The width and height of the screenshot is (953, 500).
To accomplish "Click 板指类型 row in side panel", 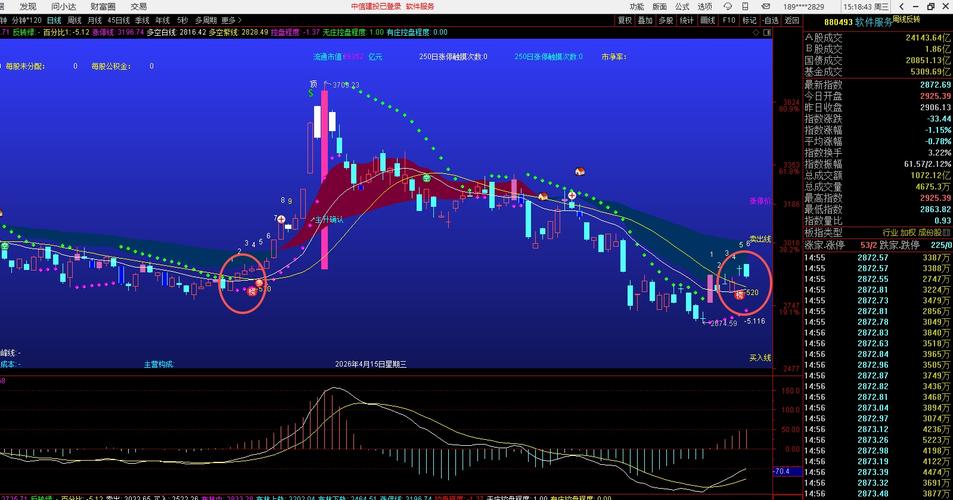I will (878, 232).
